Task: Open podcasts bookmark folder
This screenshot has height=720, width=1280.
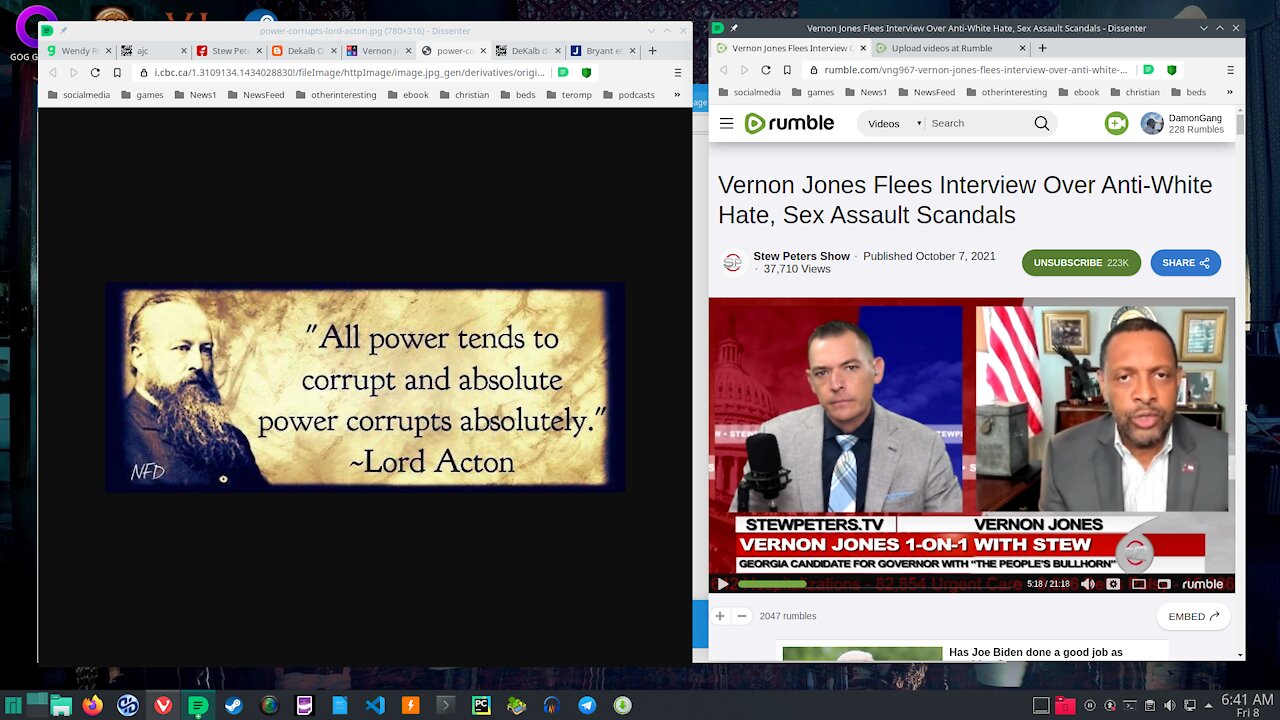Action: tap(628, 95)
